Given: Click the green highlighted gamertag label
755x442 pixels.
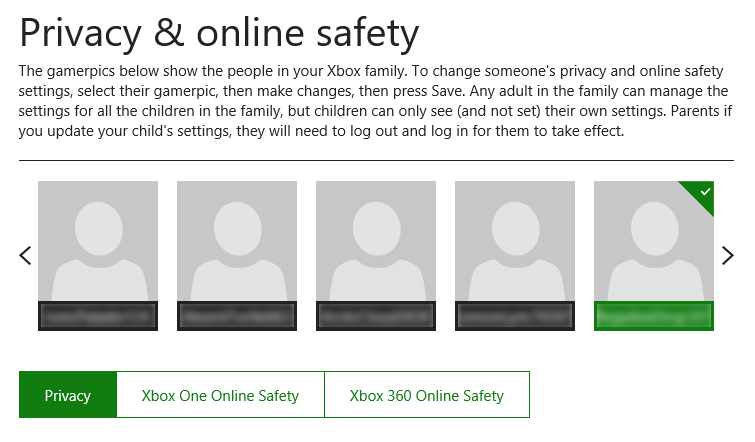Looking at the screenshot, I should click(x=654, y=316).
